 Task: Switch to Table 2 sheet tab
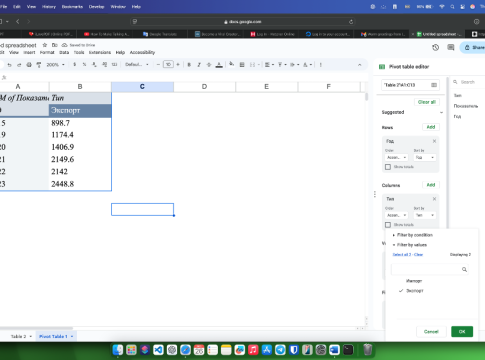pos(18,336)
